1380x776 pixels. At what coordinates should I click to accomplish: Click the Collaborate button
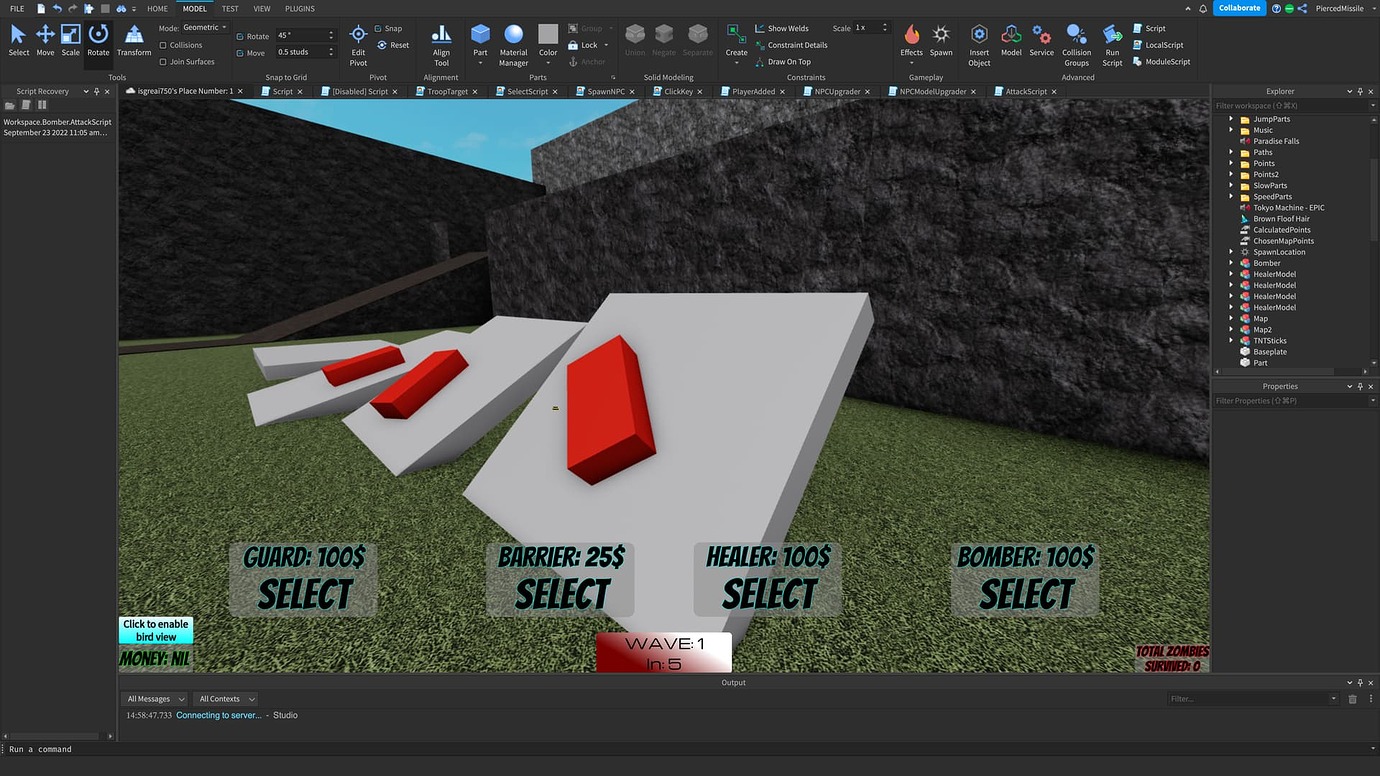click(x=1239, y=7)
